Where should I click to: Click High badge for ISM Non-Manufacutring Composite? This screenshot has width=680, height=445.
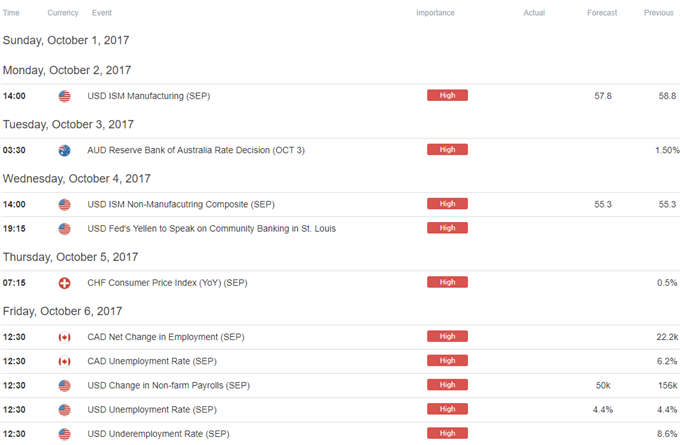447,204
